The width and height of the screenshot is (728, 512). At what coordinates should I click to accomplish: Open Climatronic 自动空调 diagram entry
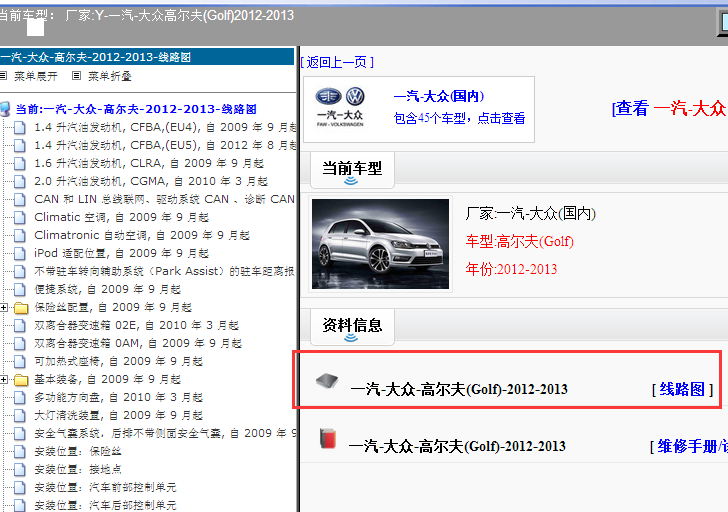(x=142, y=235)
